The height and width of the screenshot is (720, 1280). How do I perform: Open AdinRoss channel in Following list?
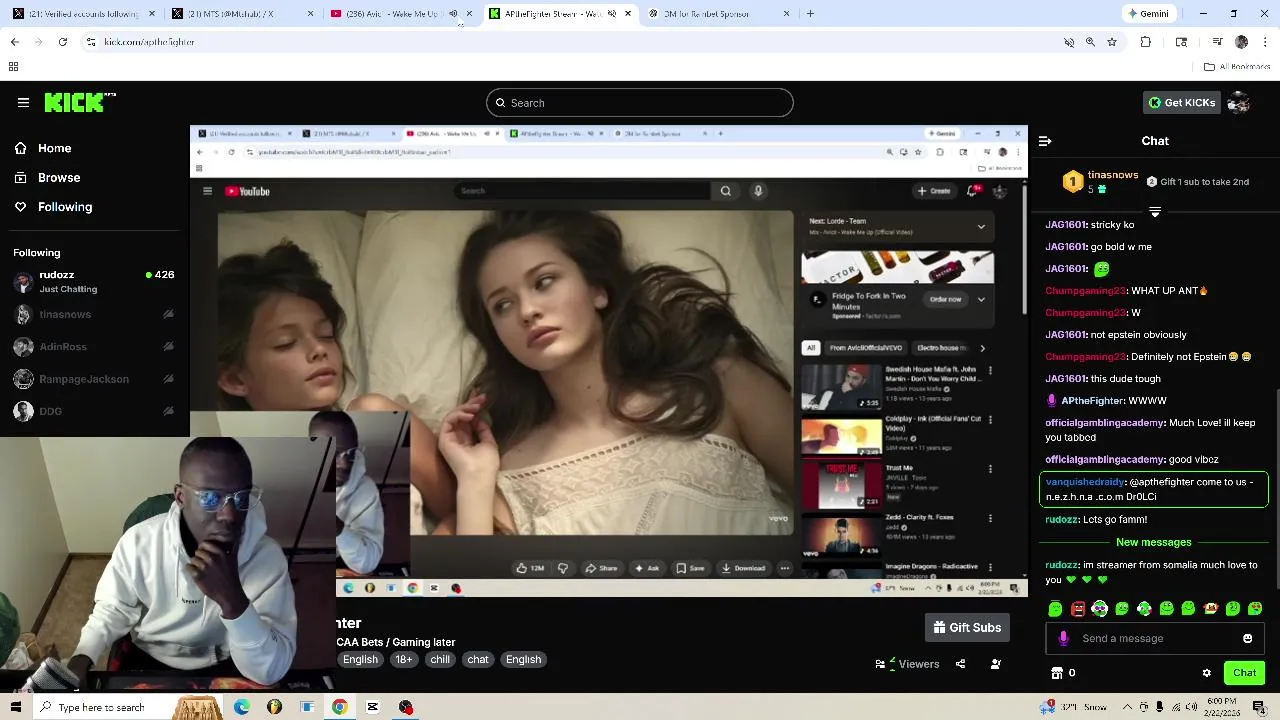coord(94,347)
